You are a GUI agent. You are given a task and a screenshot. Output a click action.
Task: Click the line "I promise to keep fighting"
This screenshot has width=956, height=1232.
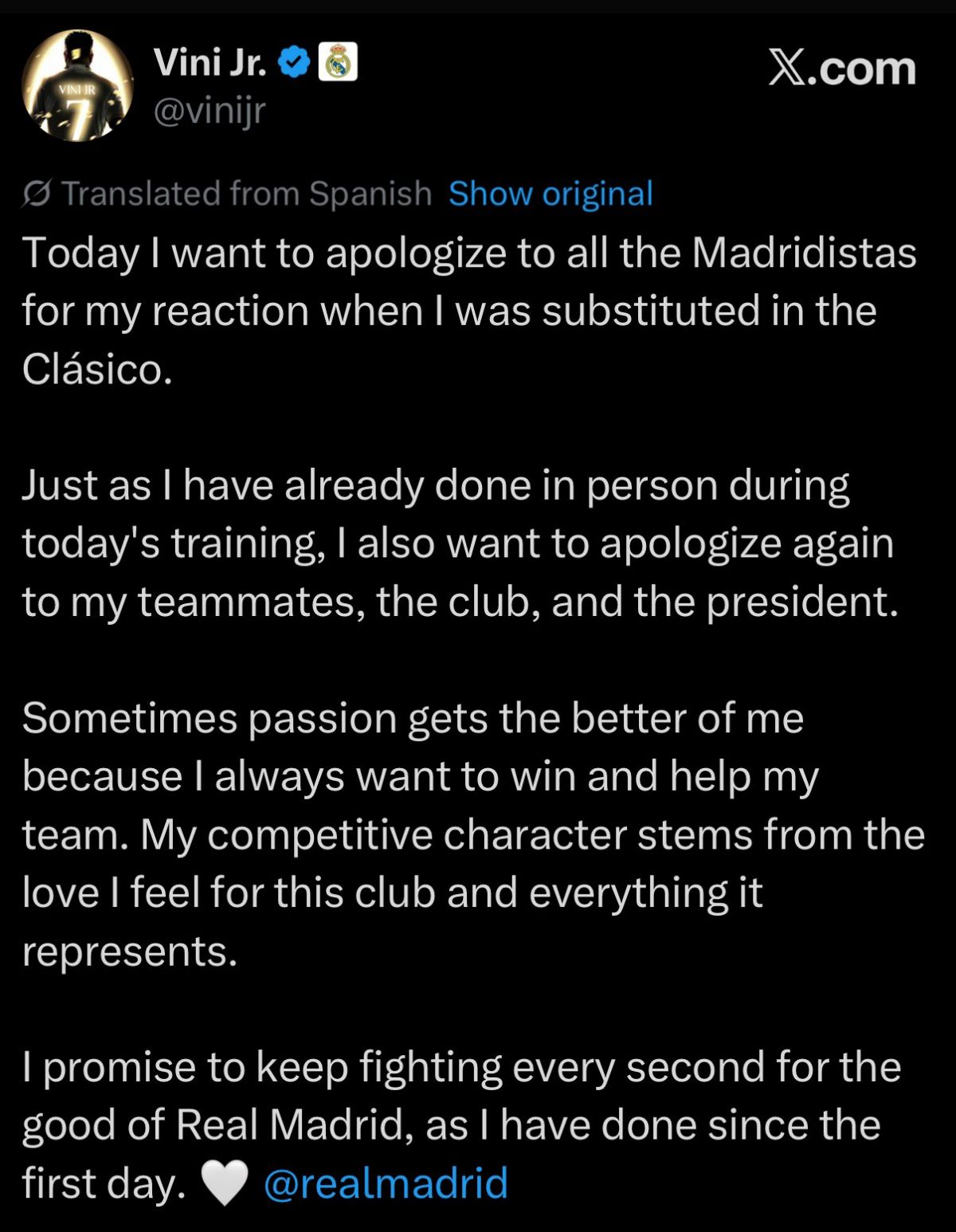click(460, 1067)
